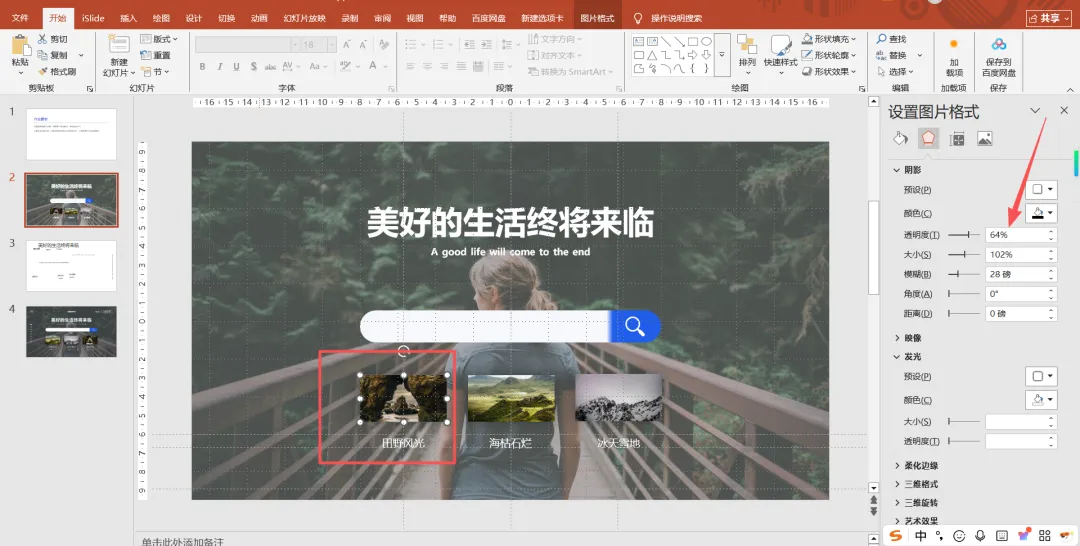Image resolution: width=1080 pixels, height=546 pixels.
Task: Open the File (文件) menu
Action: (x=20, y=18)
